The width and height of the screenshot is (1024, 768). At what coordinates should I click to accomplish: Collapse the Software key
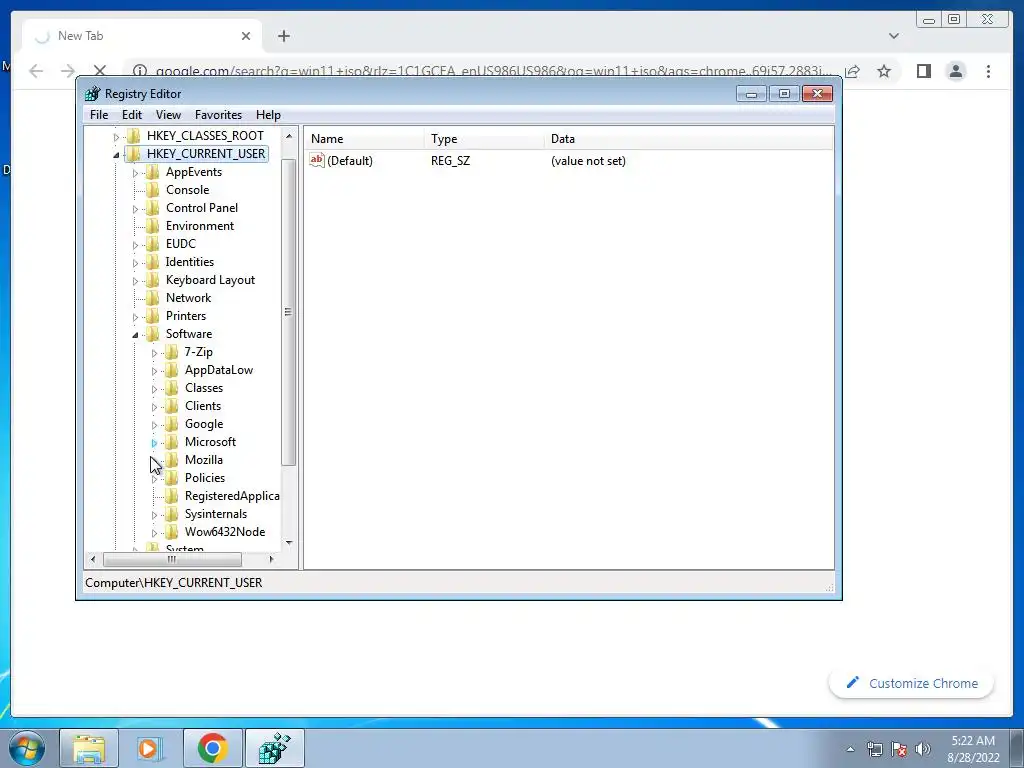click(x=135, y=335)
